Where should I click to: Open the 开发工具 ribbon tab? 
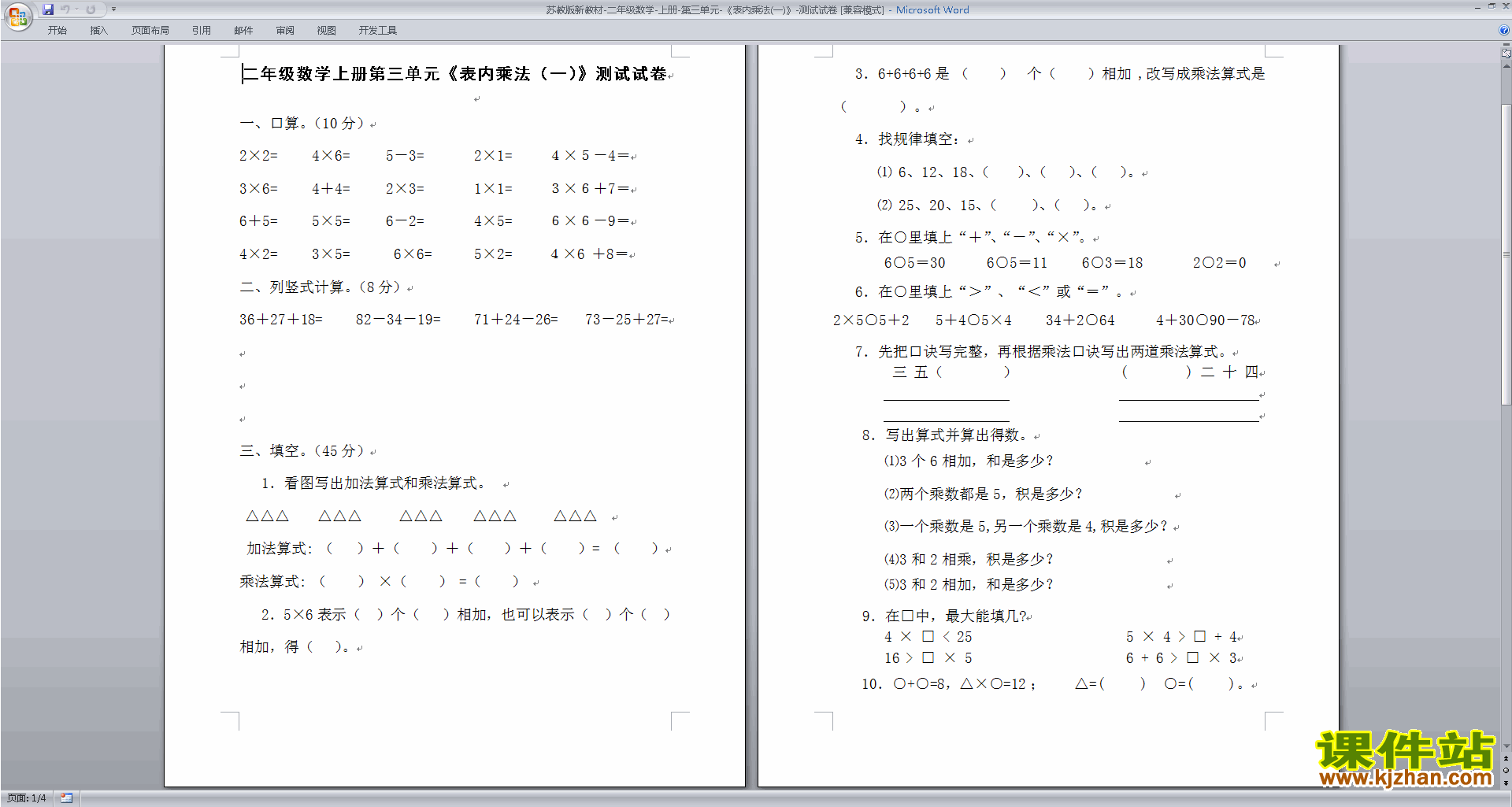tap(377, 31)
